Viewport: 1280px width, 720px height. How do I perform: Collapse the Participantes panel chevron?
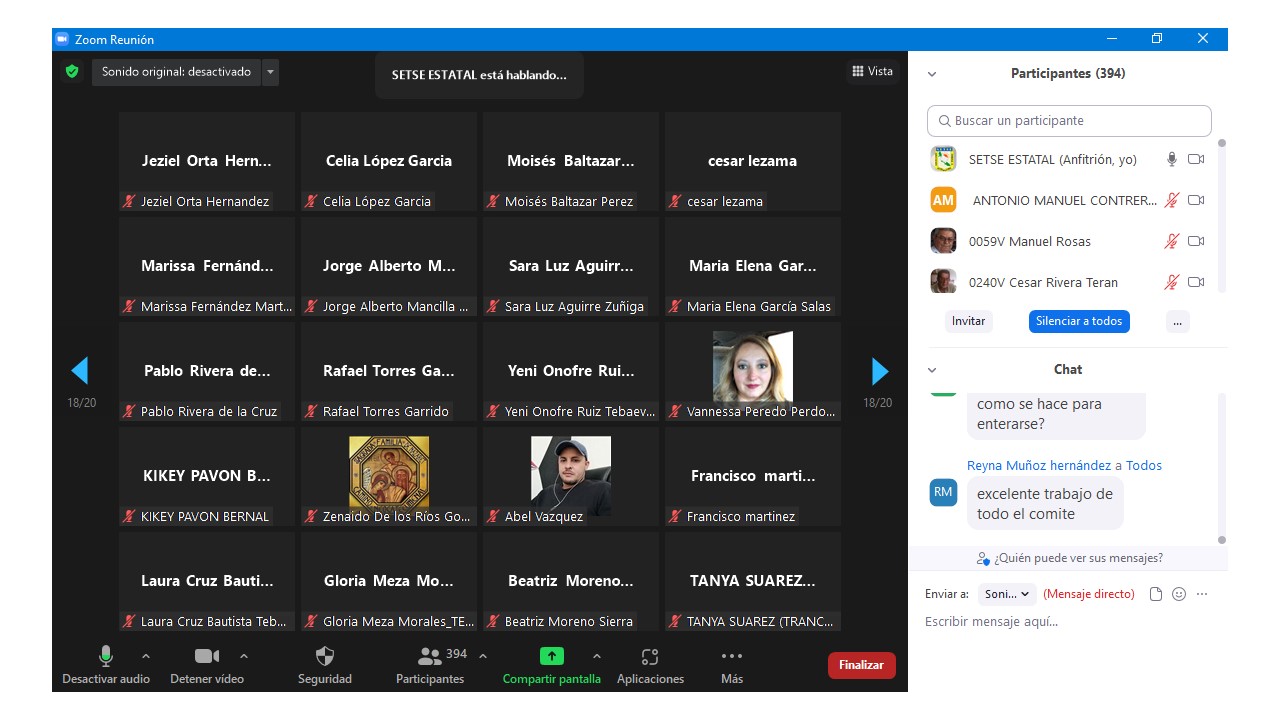(932, 74)
